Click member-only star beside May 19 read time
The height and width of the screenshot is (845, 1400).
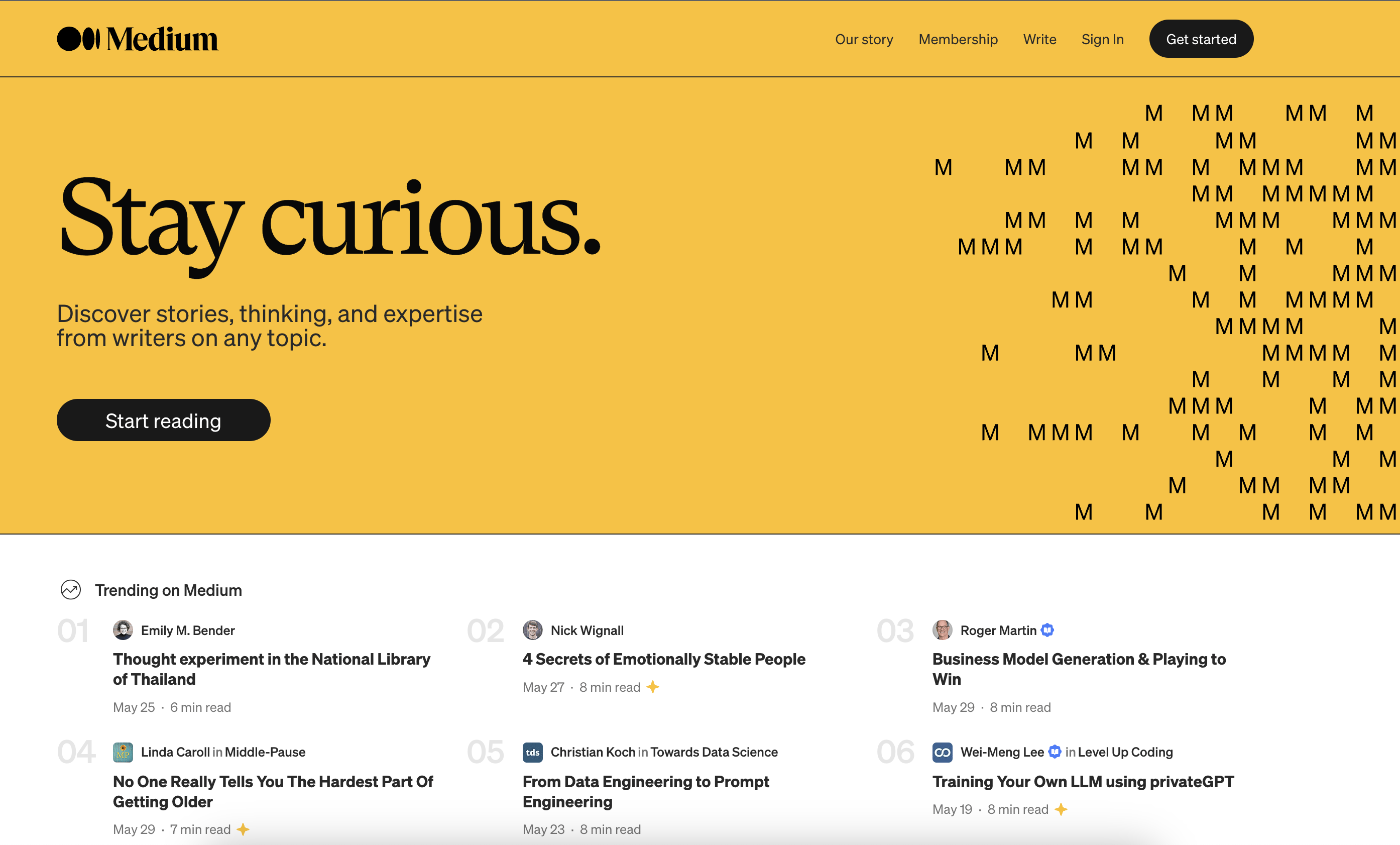click(x=1060, y=809)
